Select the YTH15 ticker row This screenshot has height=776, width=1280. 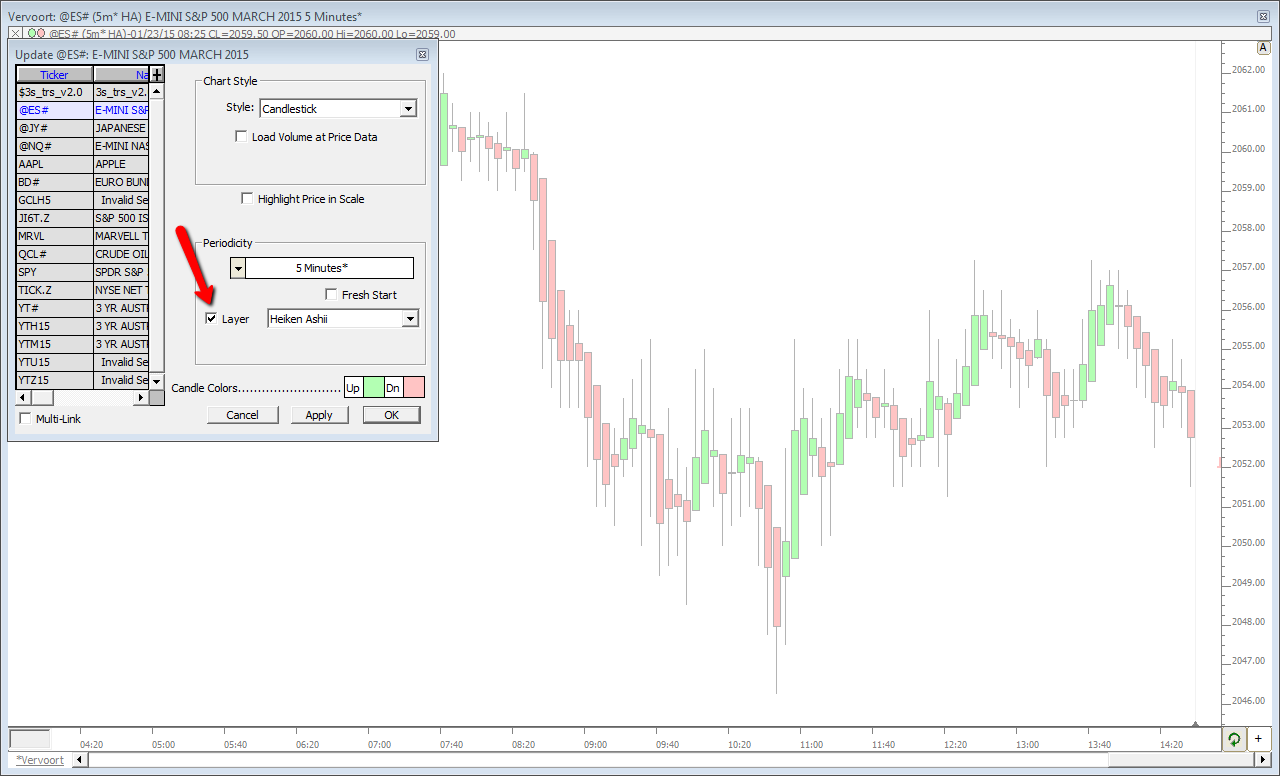(x=83, y=326)
